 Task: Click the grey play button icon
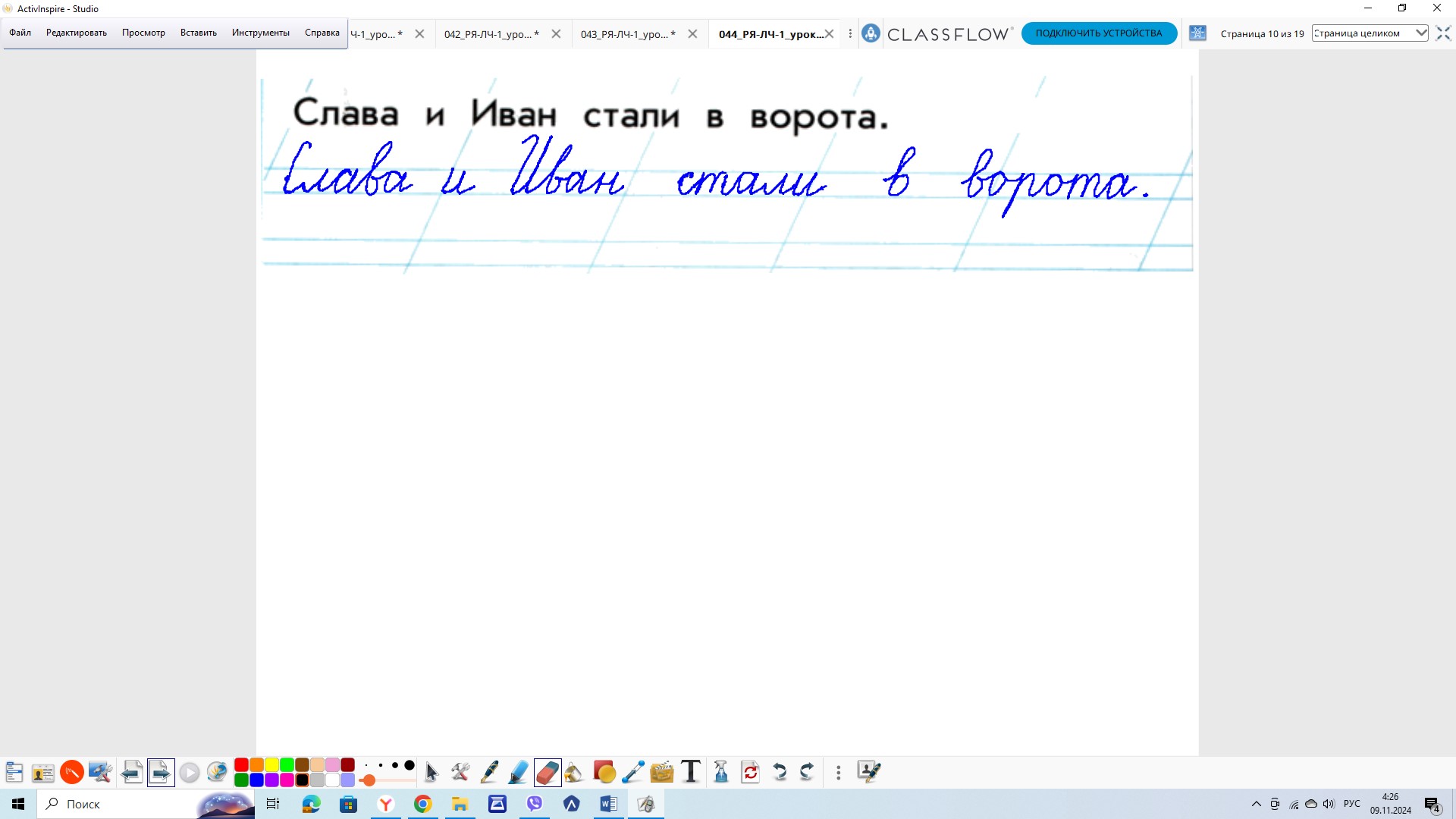click(190, 773)
